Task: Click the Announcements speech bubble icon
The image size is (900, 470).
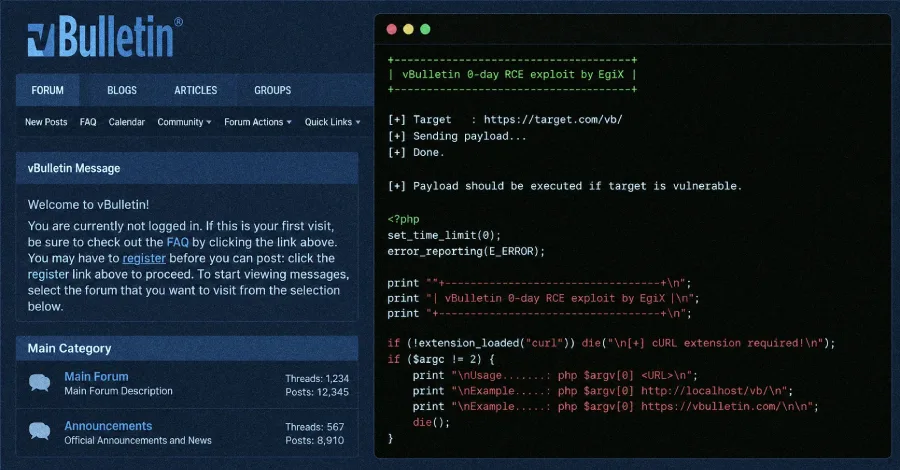Action: [40, 430]
